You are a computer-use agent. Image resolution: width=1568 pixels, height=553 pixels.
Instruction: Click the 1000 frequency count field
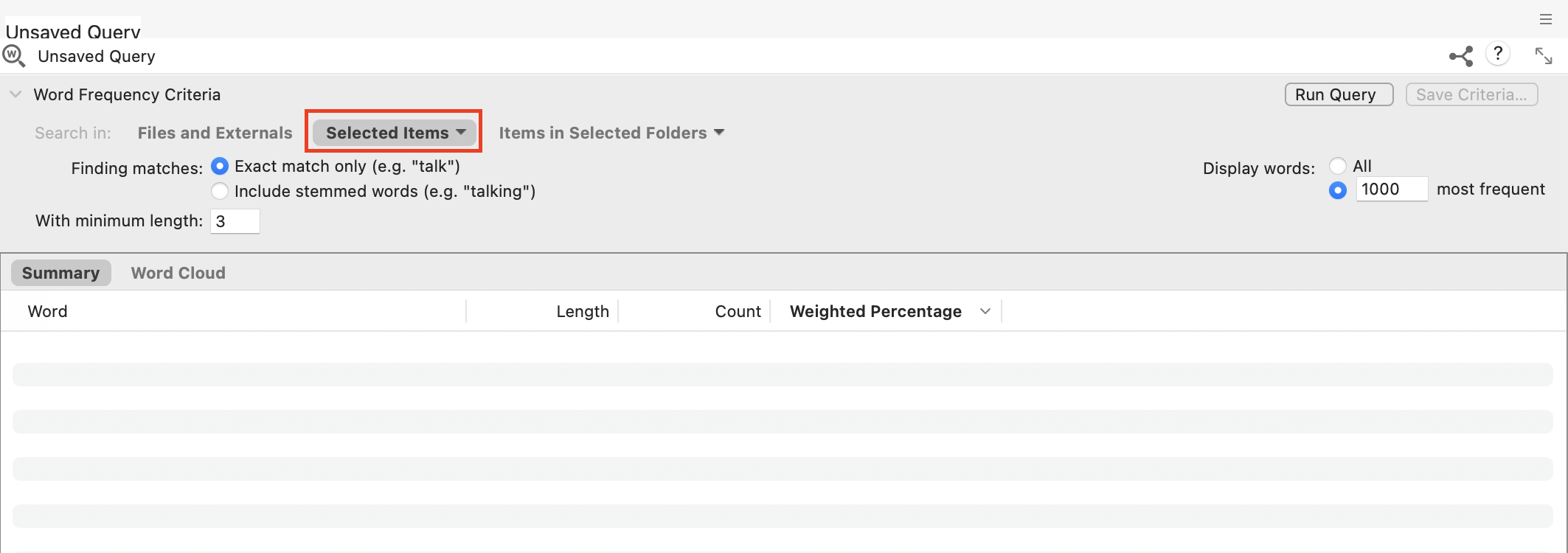point(1390,189)
